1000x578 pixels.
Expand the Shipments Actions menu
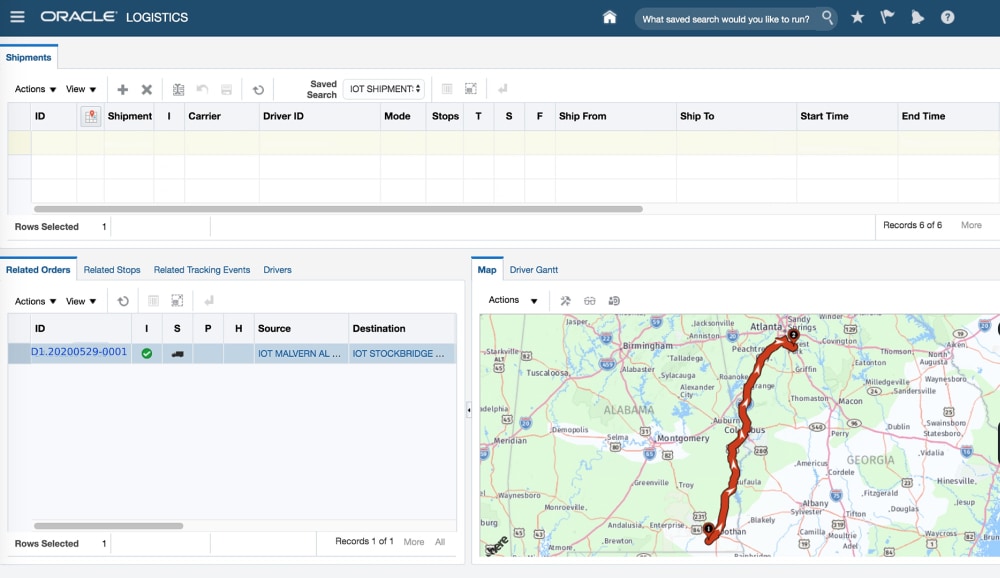coord(35,90)
